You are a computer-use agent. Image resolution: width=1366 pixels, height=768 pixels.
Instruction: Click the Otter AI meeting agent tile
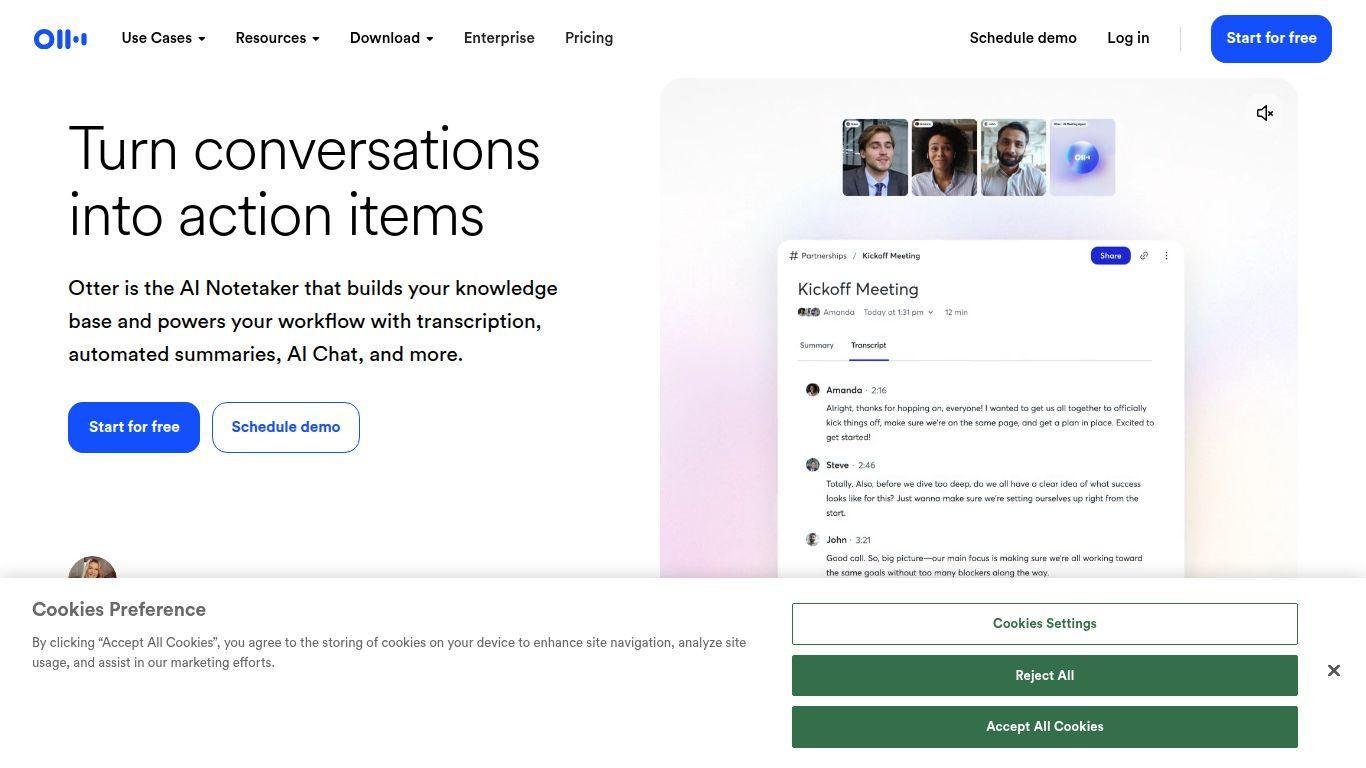(1082, 157)
